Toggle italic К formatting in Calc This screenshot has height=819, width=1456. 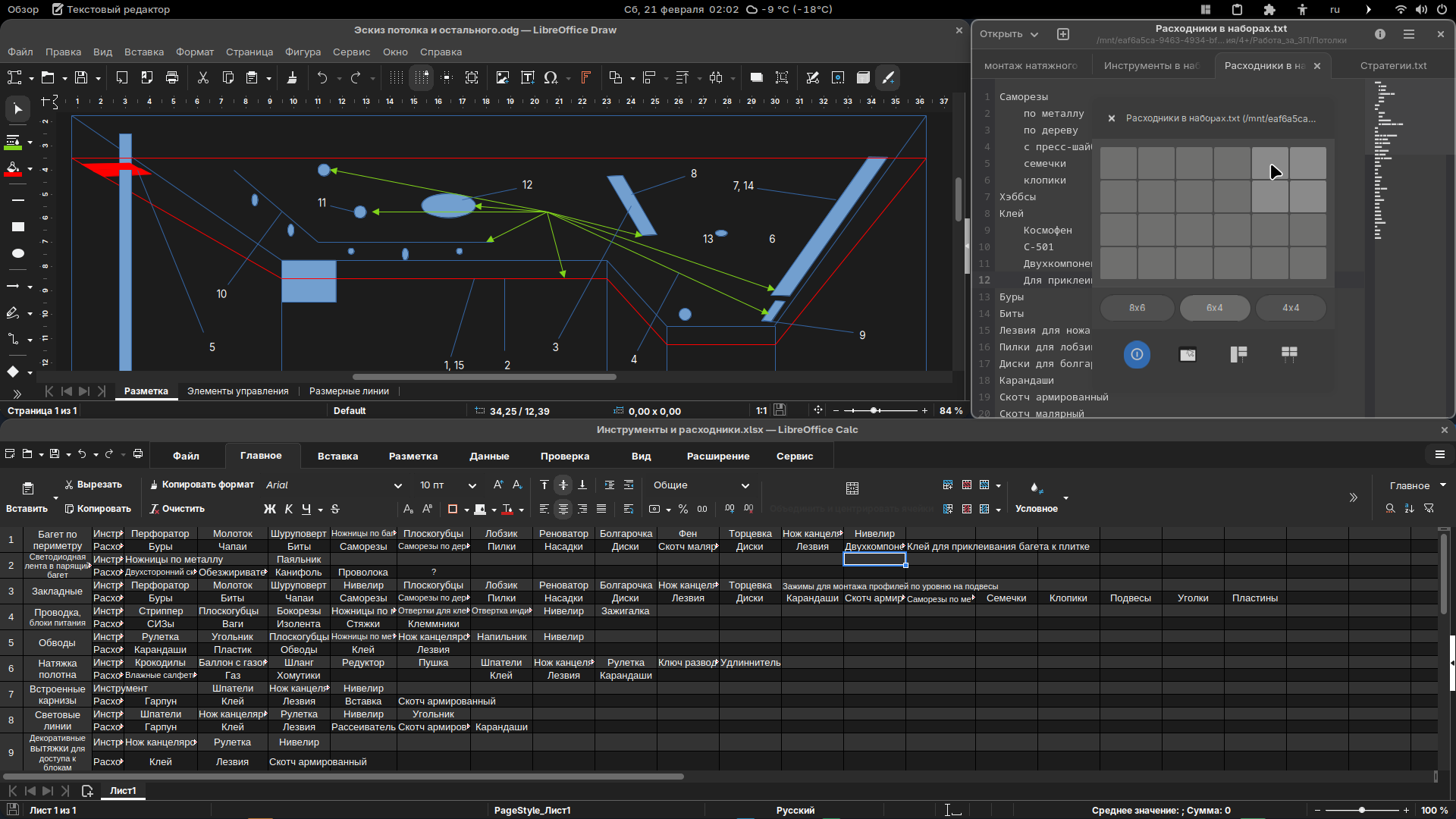point(288,509)
